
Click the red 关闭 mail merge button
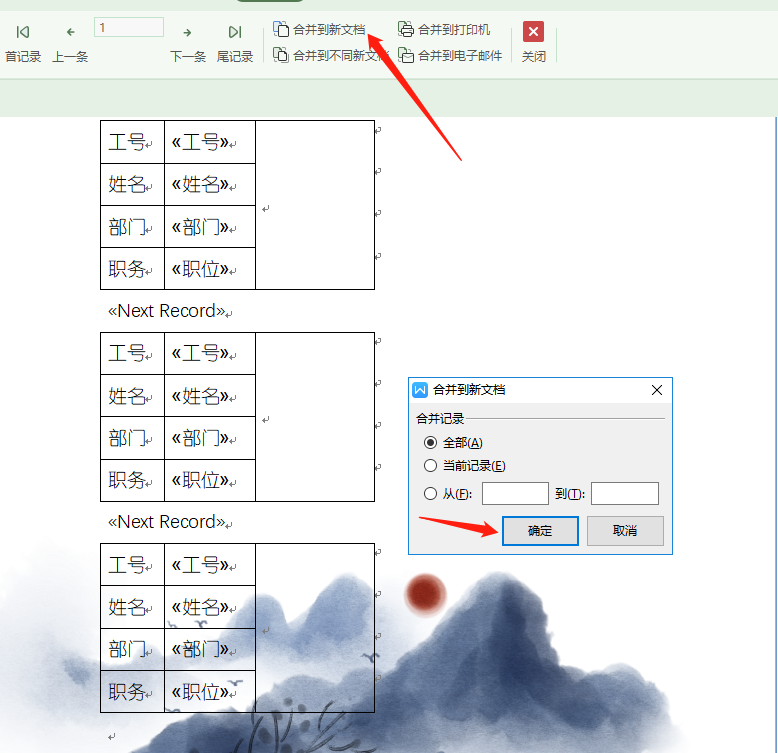pyautogui.click(x=533, y=32)
